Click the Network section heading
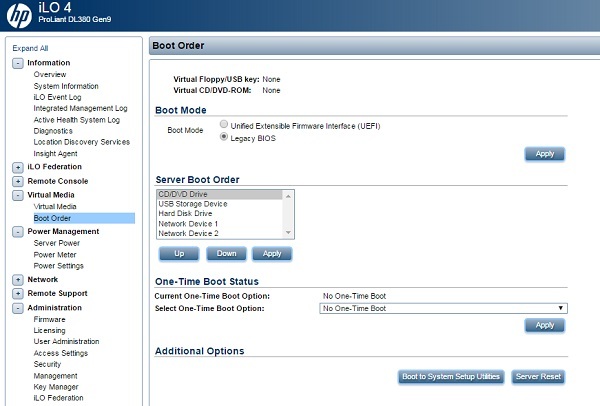The height and width of the screenshot is (406, 600). click(42, 279)
